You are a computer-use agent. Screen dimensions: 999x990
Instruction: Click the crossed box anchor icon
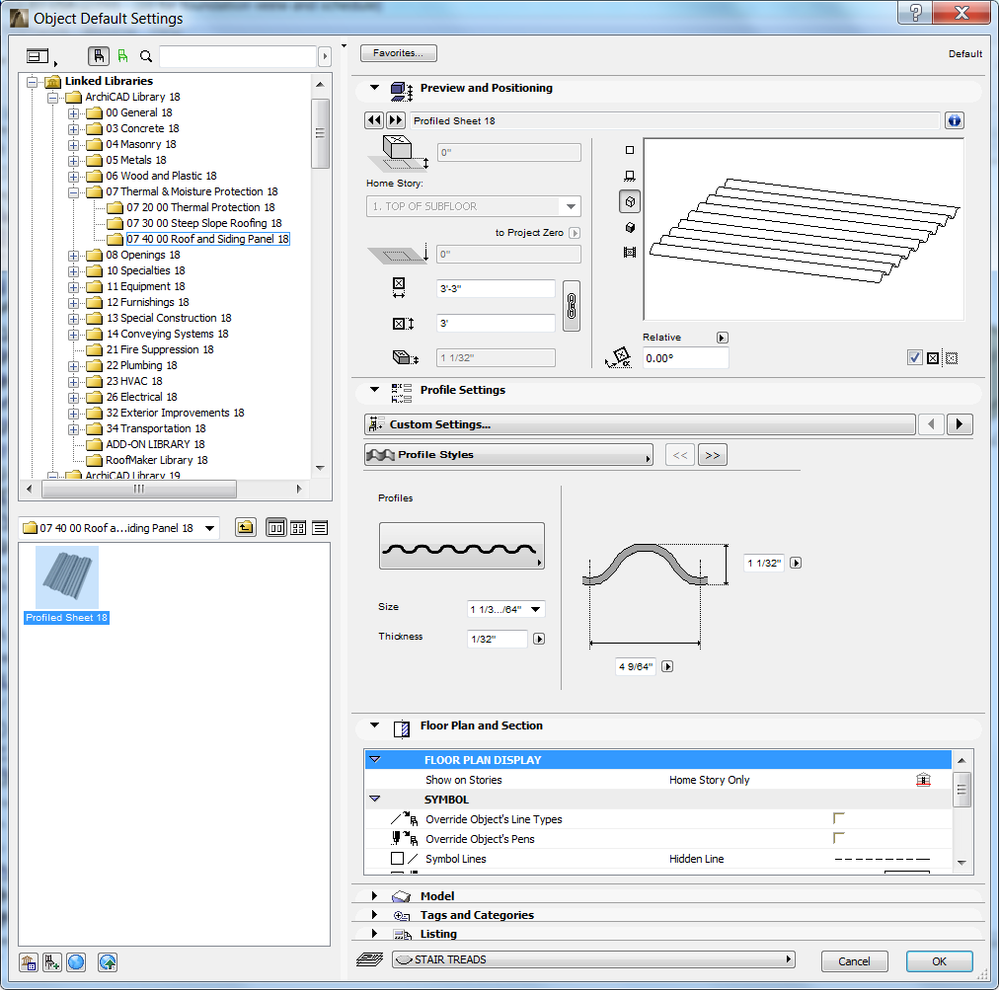[933, 358]
